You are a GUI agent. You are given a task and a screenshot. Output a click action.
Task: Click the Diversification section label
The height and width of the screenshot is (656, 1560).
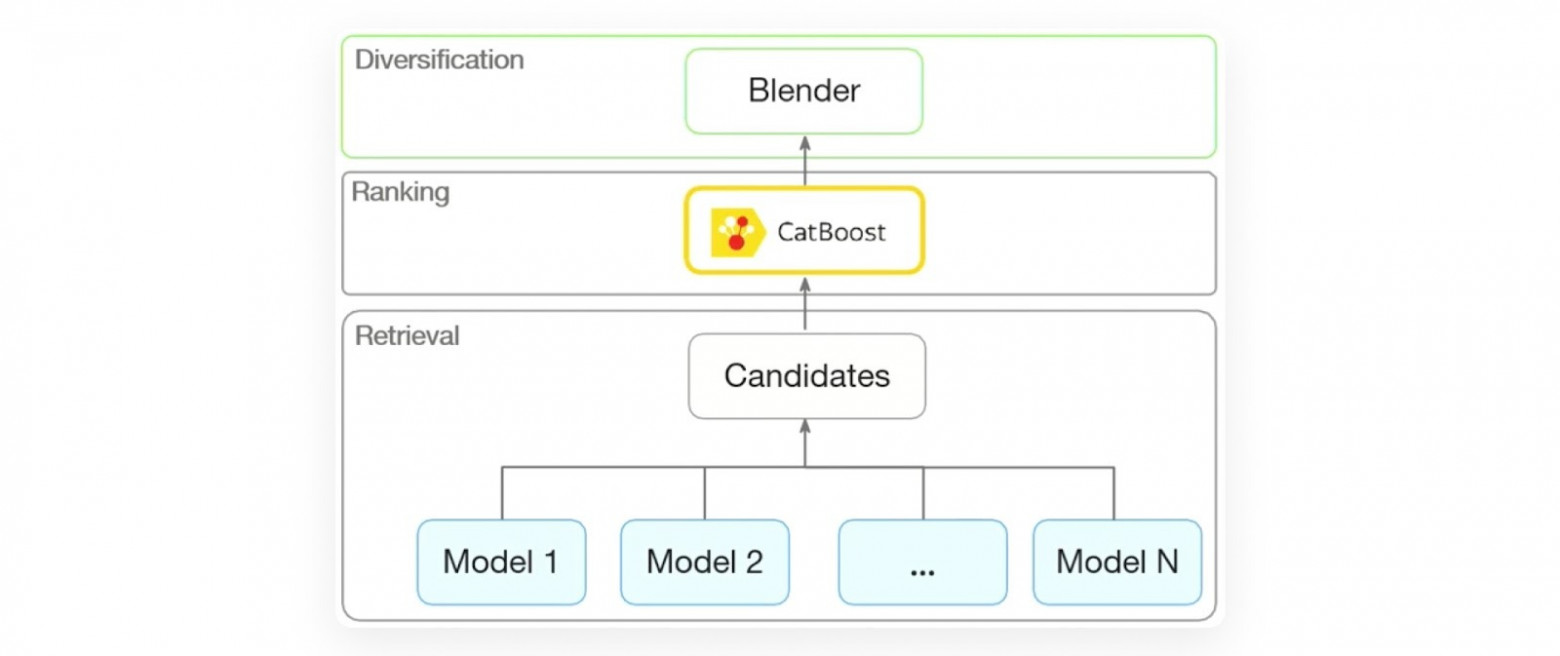coord(439,60)
